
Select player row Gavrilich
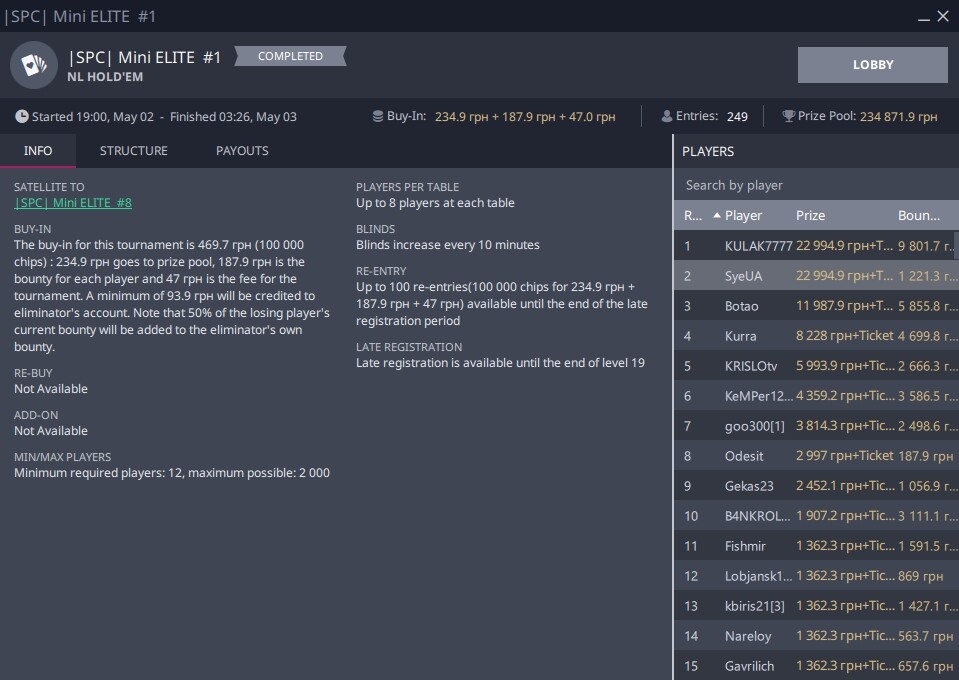(x=814, y=665)
